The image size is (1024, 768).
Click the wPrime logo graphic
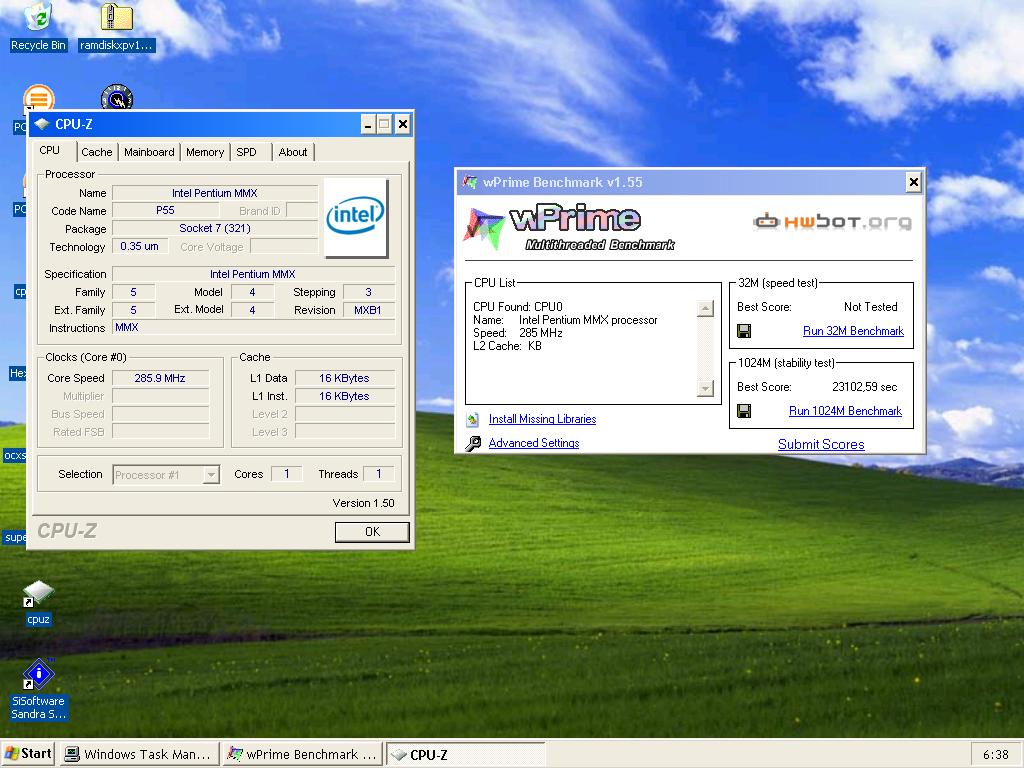point(568,227)
